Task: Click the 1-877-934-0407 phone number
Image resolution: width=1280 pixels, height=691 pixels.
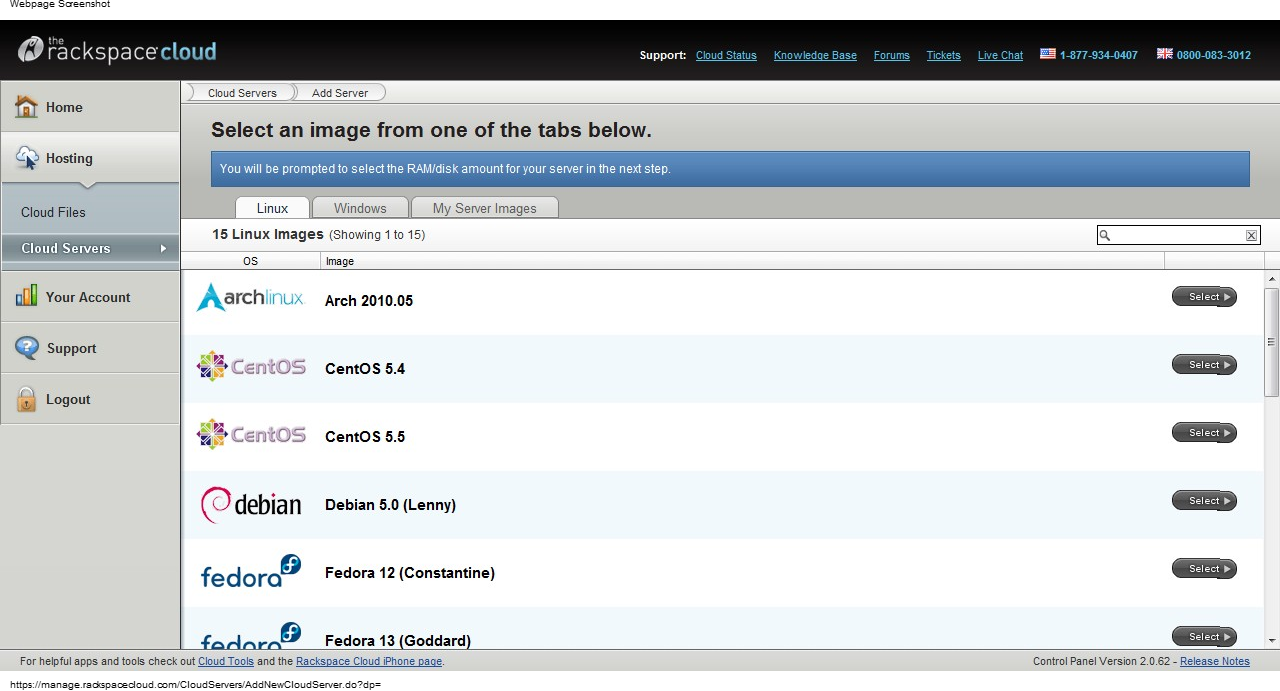Action: click(1098, 55)
